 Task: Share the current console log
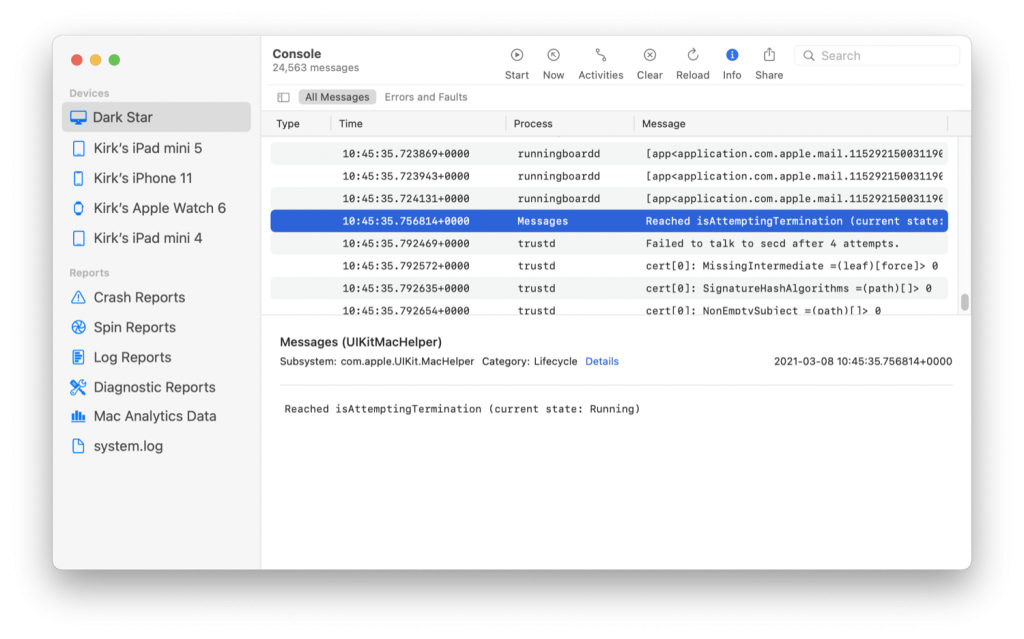click(x=768, y=60)
